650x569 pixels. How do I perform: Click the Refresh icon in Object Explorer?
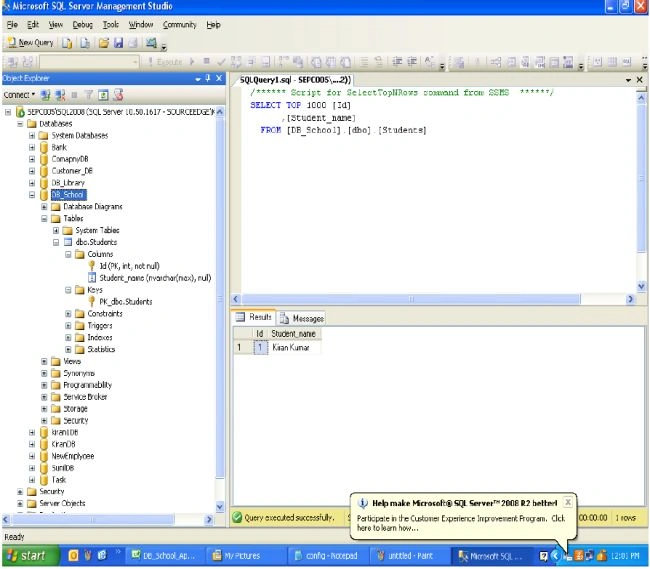click(x=103, y=95)
